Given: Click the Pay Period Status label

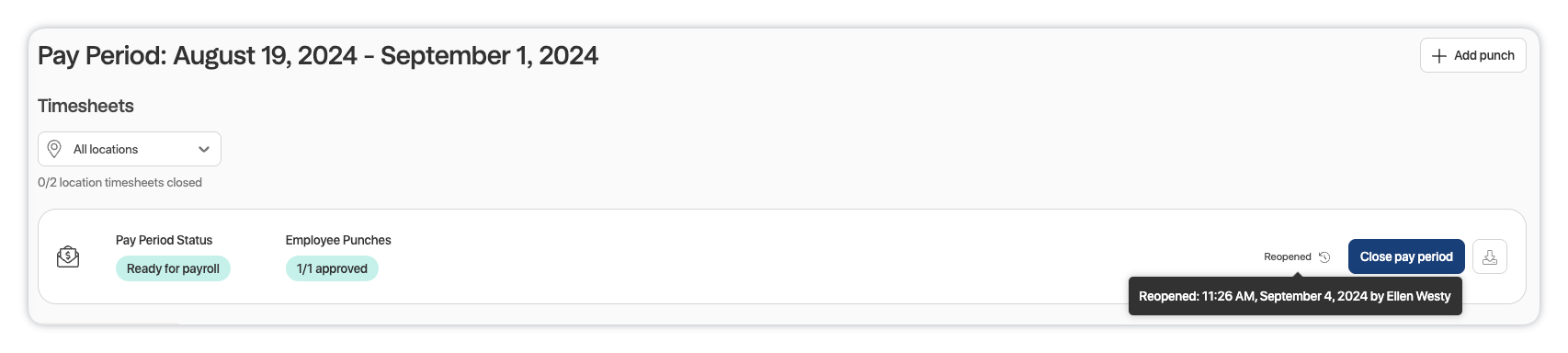Looking at the screenshot, I should (x=164, y=240).
